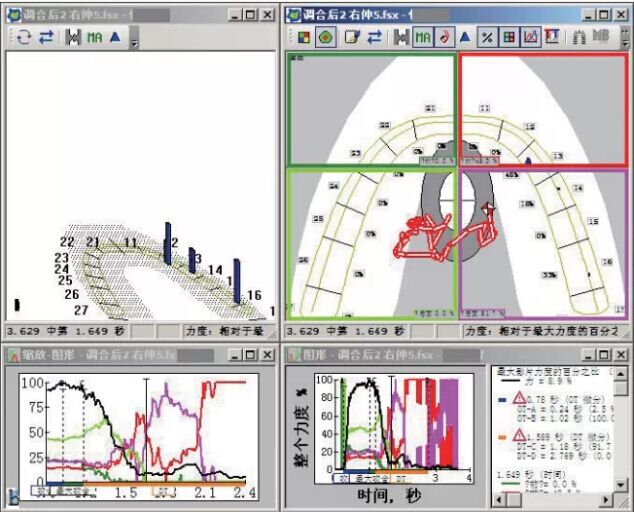Screen dimensions: 634x512
Task: Click the blue triangle icon in left toolbar
Action: click(x=116, y=37)
